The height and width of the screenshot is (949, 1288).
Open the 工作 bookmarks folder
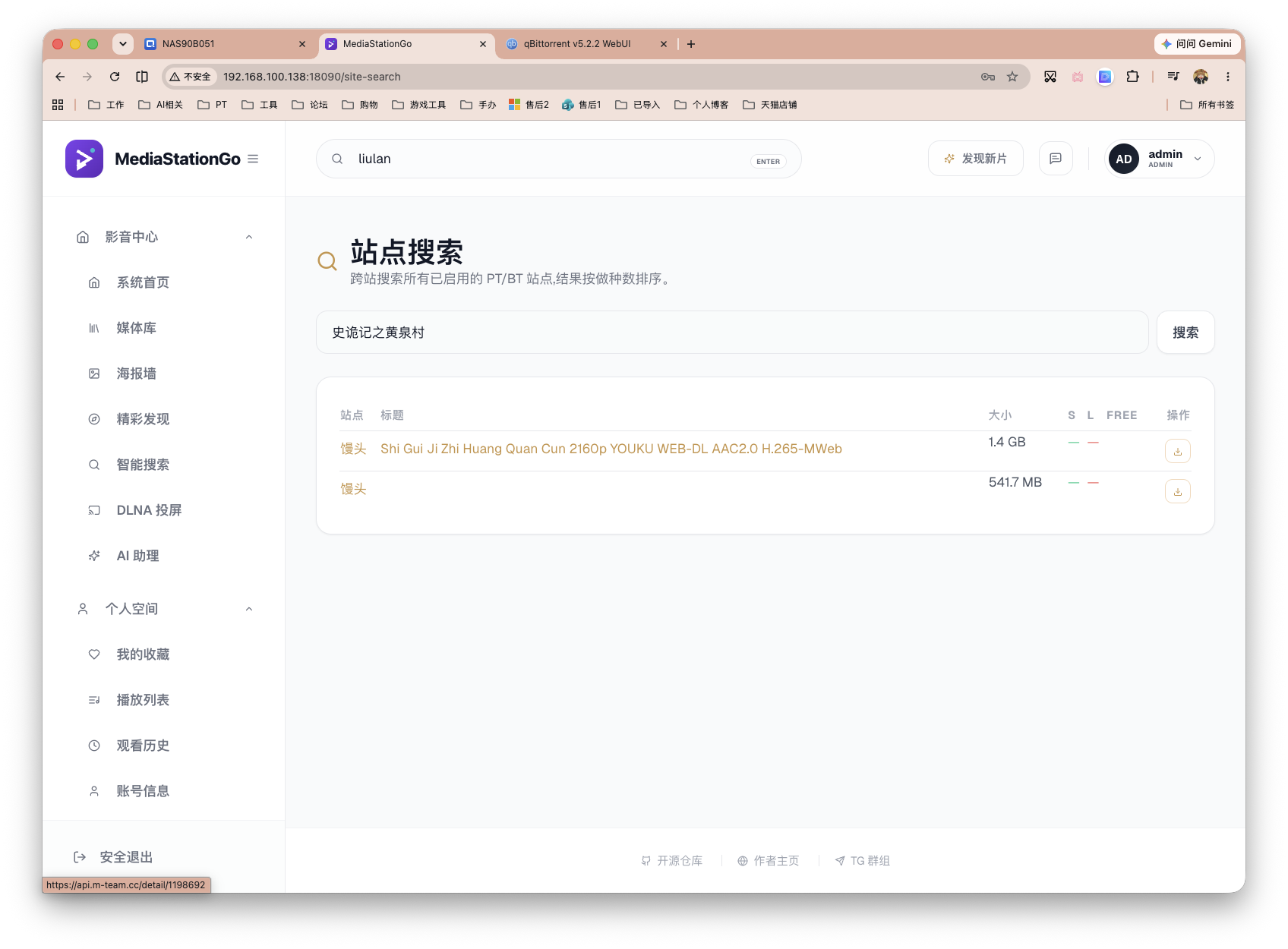pos(106,105)
